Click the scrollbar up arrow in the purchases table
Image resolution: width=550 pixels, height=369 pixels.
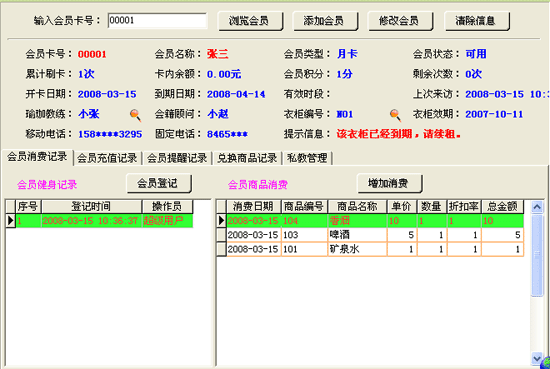coord(537,207)
